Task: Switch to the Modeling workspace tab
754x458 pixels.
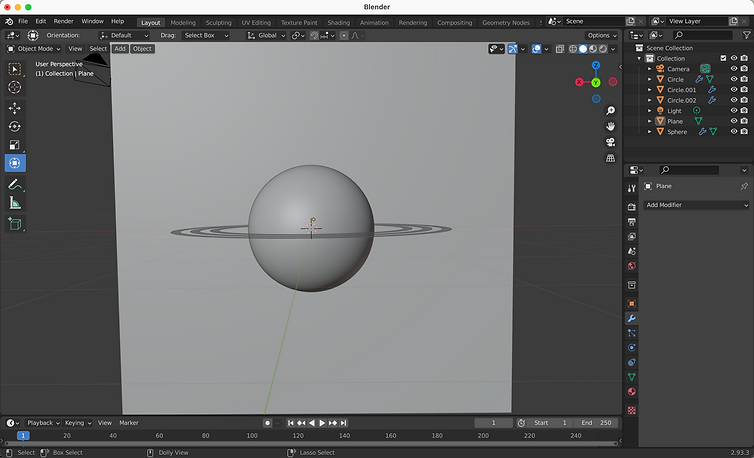Action: pyautogui.click(x=183, y=23)
